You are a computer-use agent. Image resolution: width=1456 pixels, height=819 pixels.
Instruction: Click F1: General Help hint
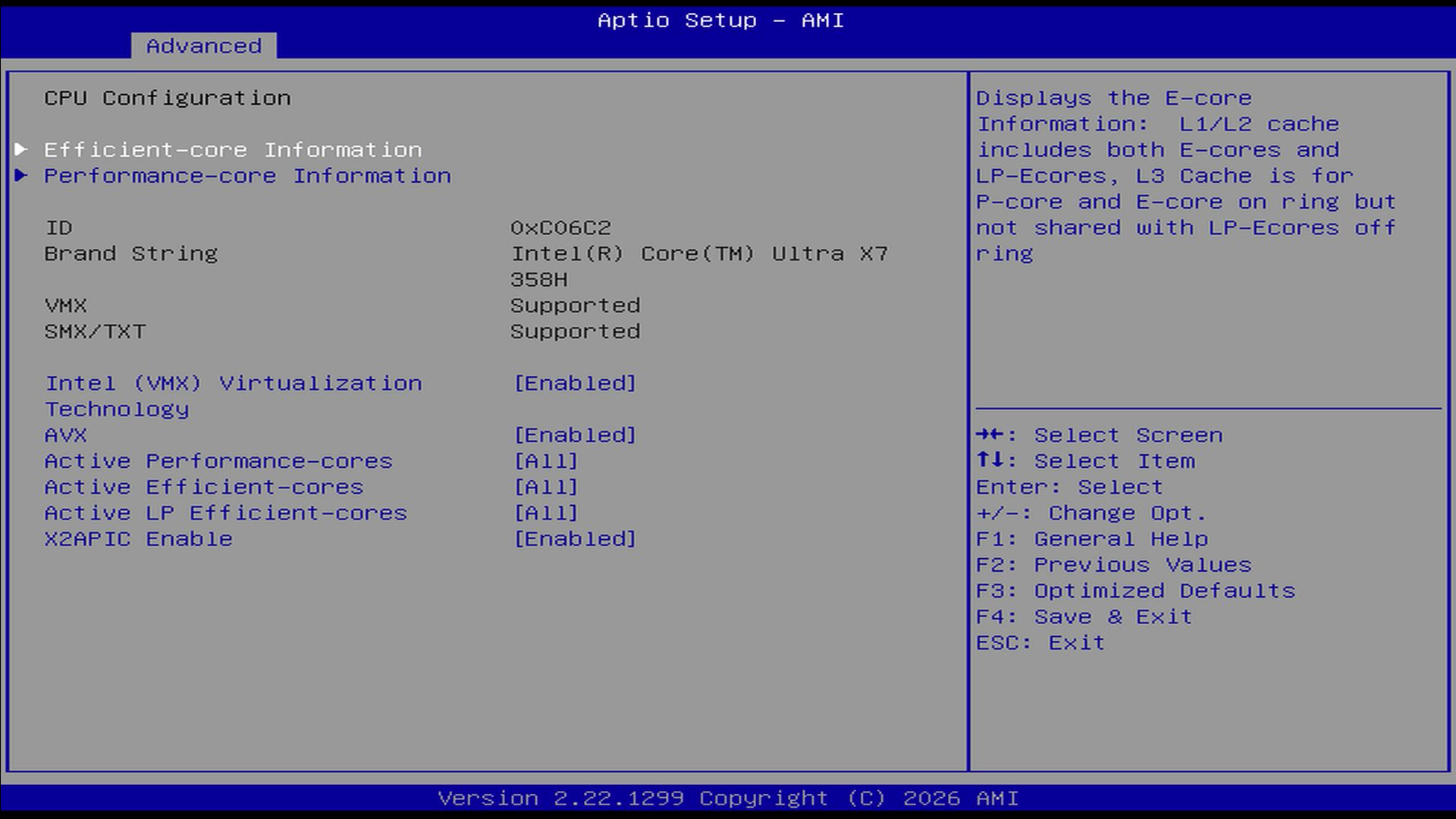1091,539
